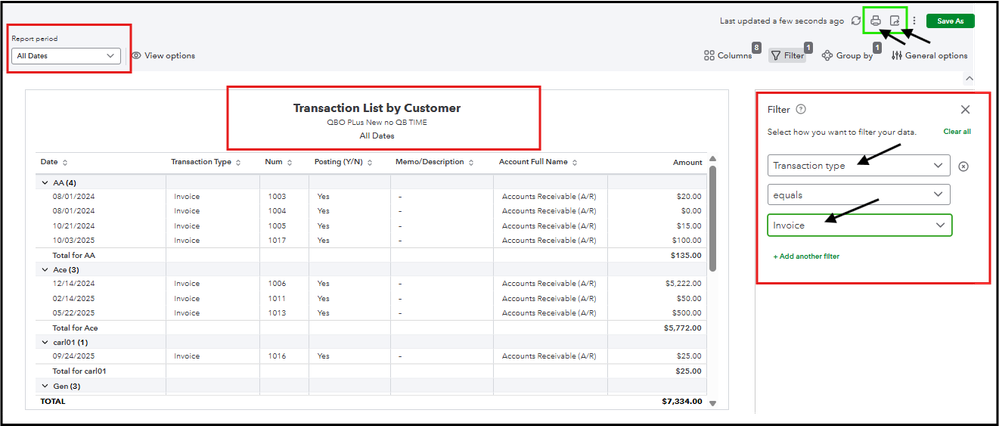Open the three-dot more options menu

[x=914, y=20]
